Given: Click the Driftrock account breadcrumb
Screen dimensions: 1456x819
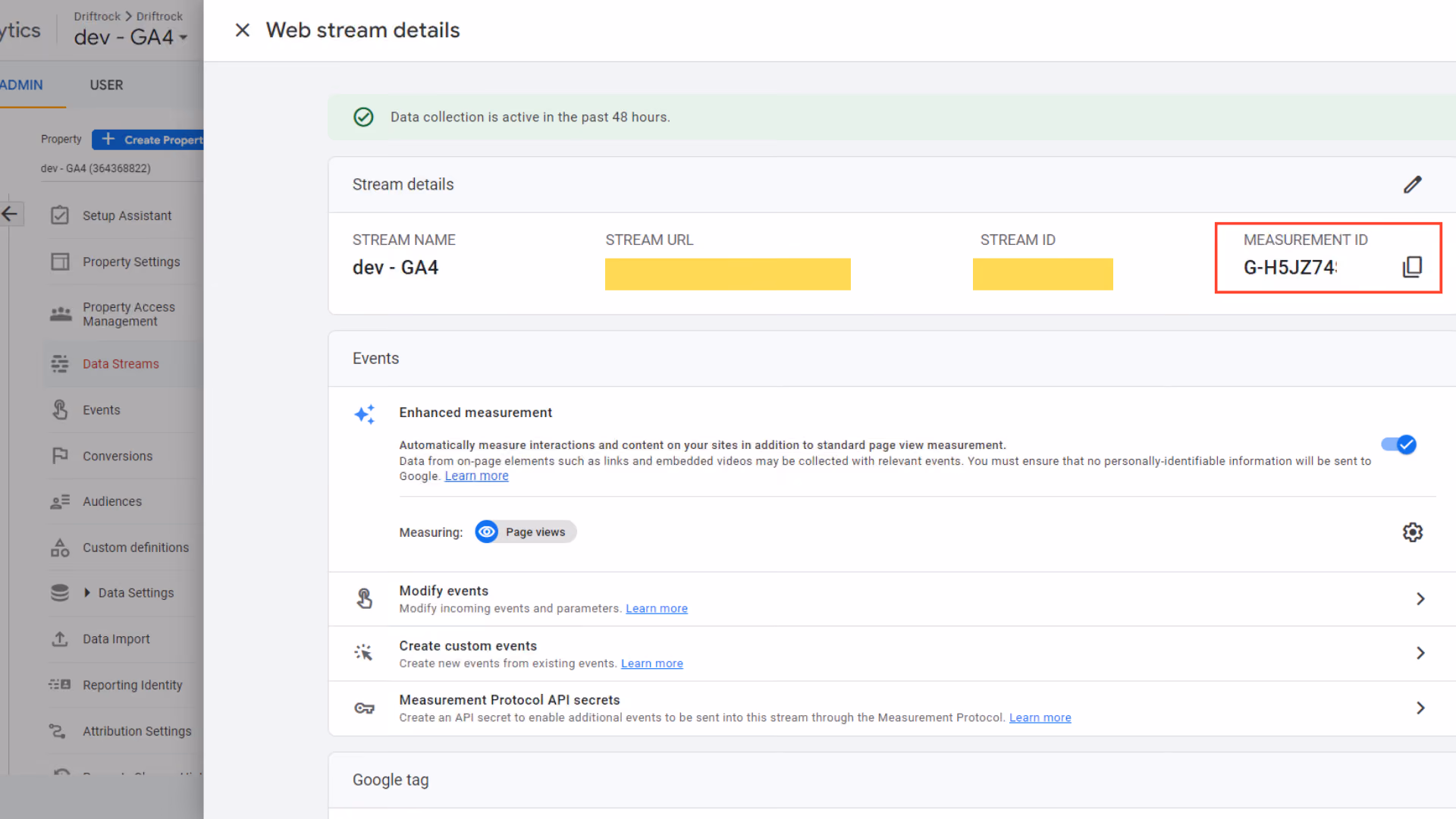Looking at the screenshot, I should (97, 16).
